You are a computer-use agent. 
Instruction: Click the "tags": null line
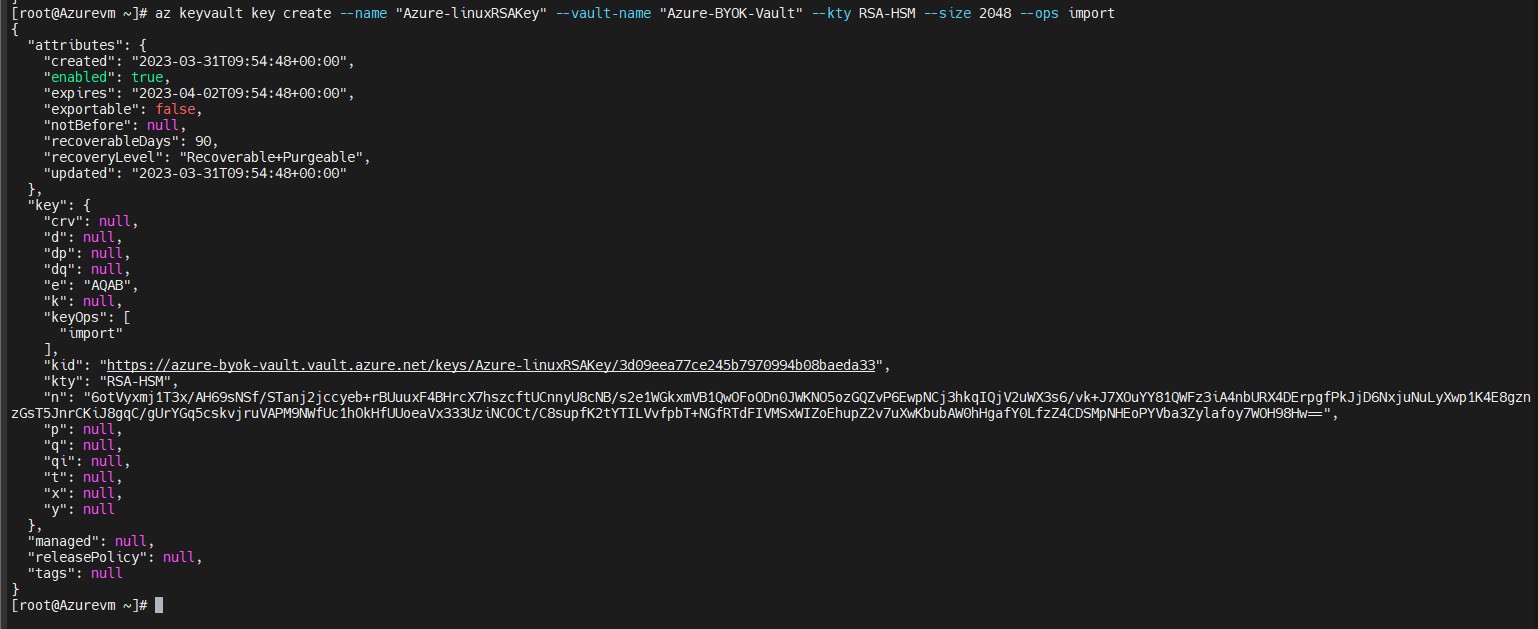(75, 573)
